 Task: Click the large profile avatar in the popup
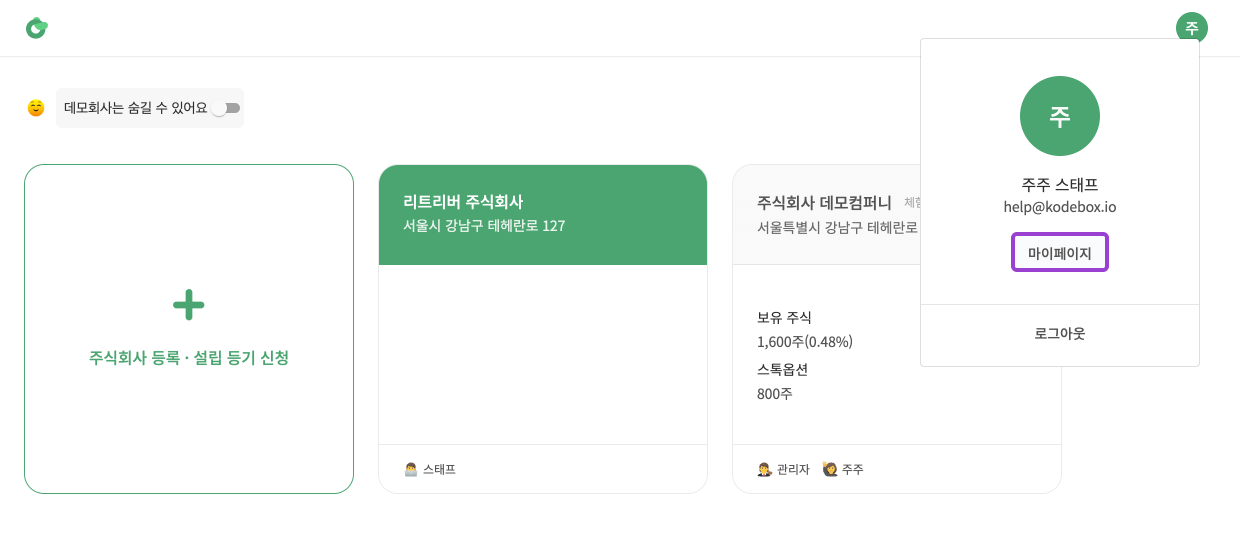tap(1059, 116)
